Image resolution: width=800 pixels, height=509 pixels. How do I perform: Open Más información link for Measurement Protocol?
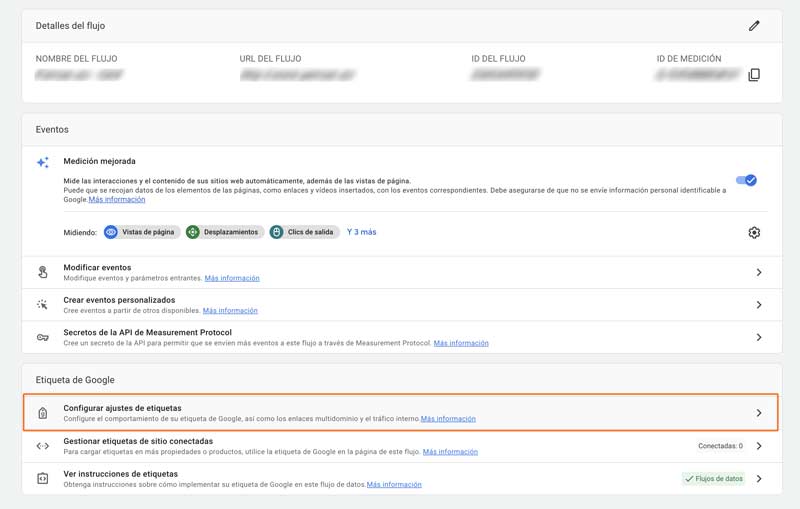click(x=461, y=343)
